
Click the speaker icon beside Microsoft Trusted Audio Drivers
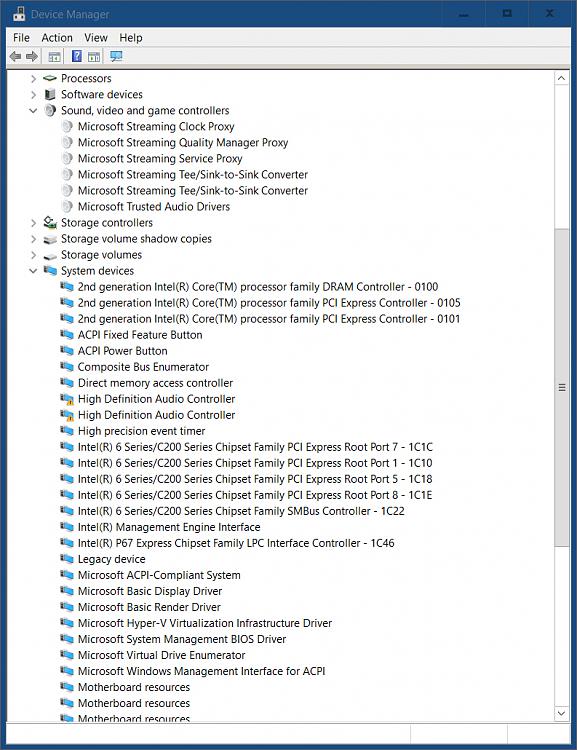click(x=67, y=207)
